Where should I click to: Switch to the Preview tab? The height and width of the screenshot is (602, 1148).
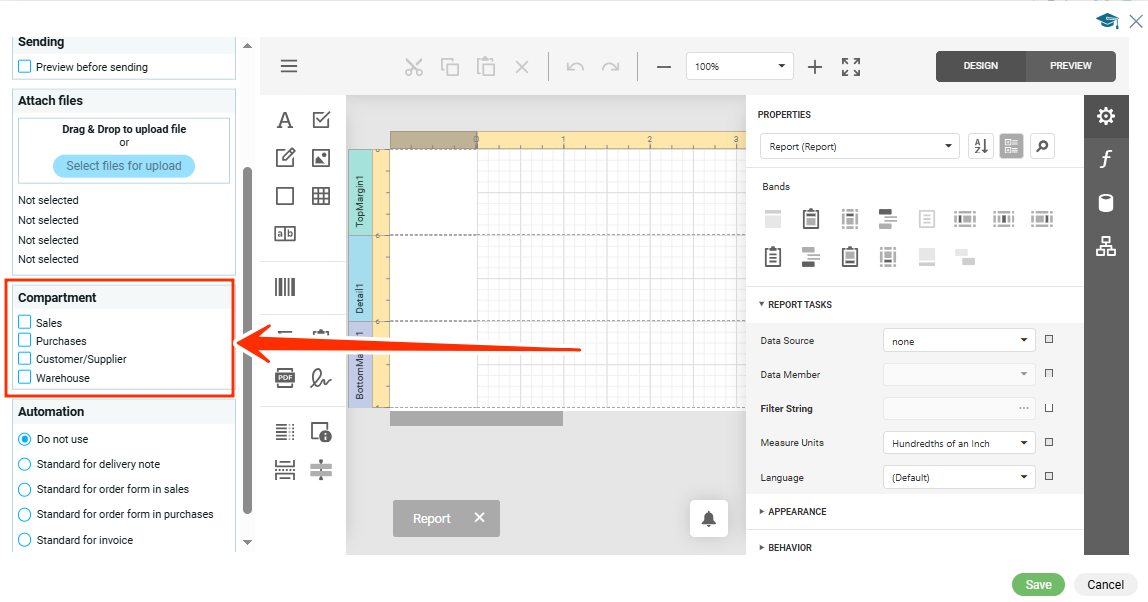coord(1070,66)
